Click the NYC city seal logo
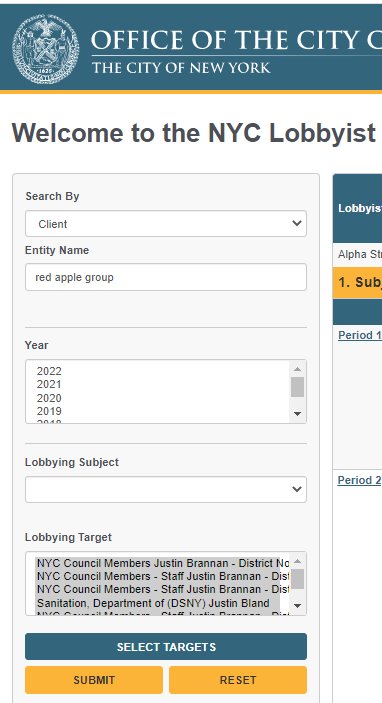 coord(46,49)
